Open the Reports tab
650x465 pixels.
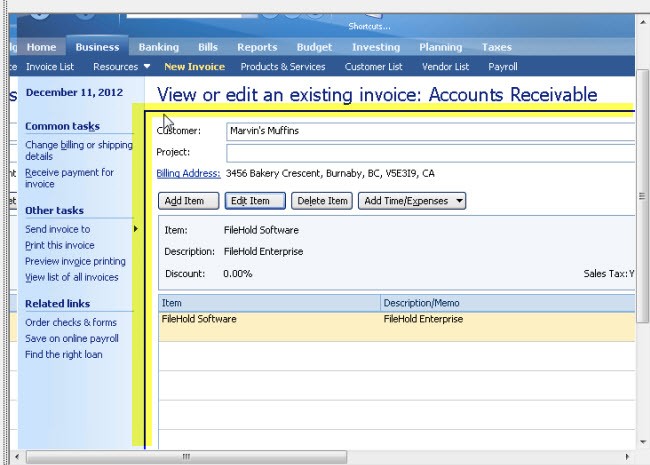coord(257,47)
